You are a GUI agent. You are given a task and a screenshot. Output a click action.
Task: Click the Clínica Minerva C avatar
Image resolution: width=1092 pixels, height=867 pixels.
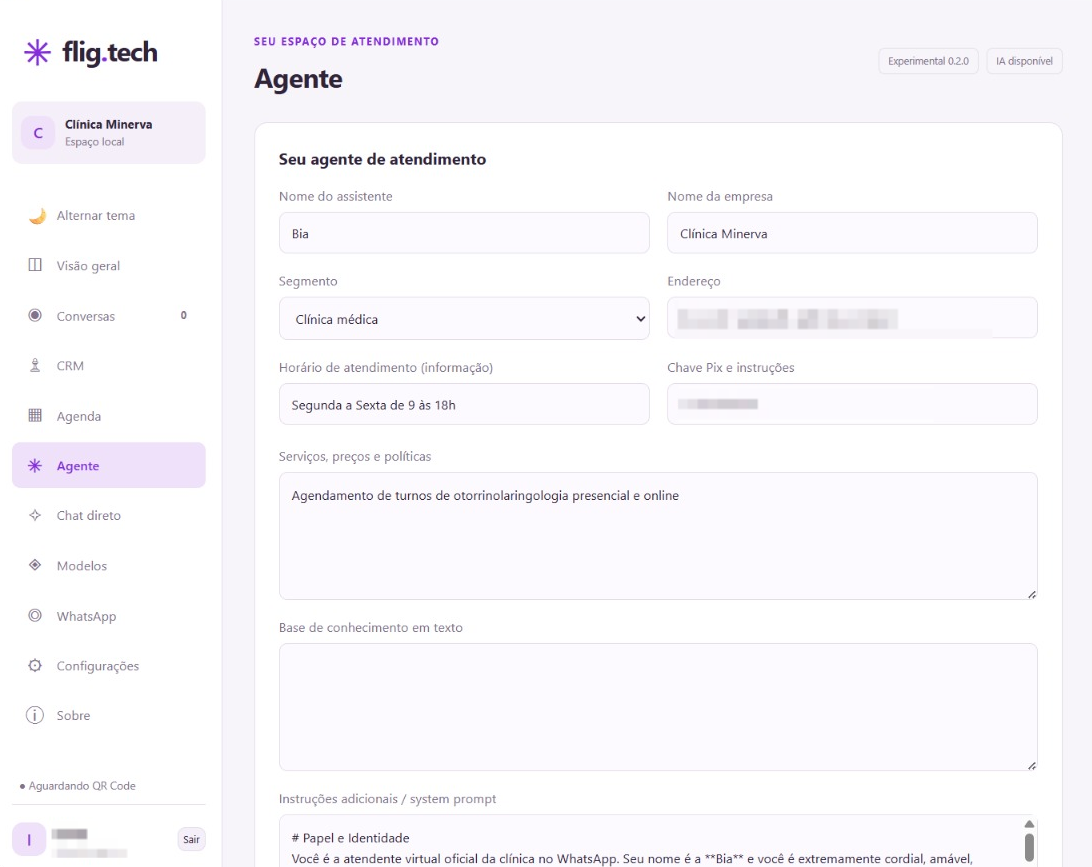[x=38, y=132]
